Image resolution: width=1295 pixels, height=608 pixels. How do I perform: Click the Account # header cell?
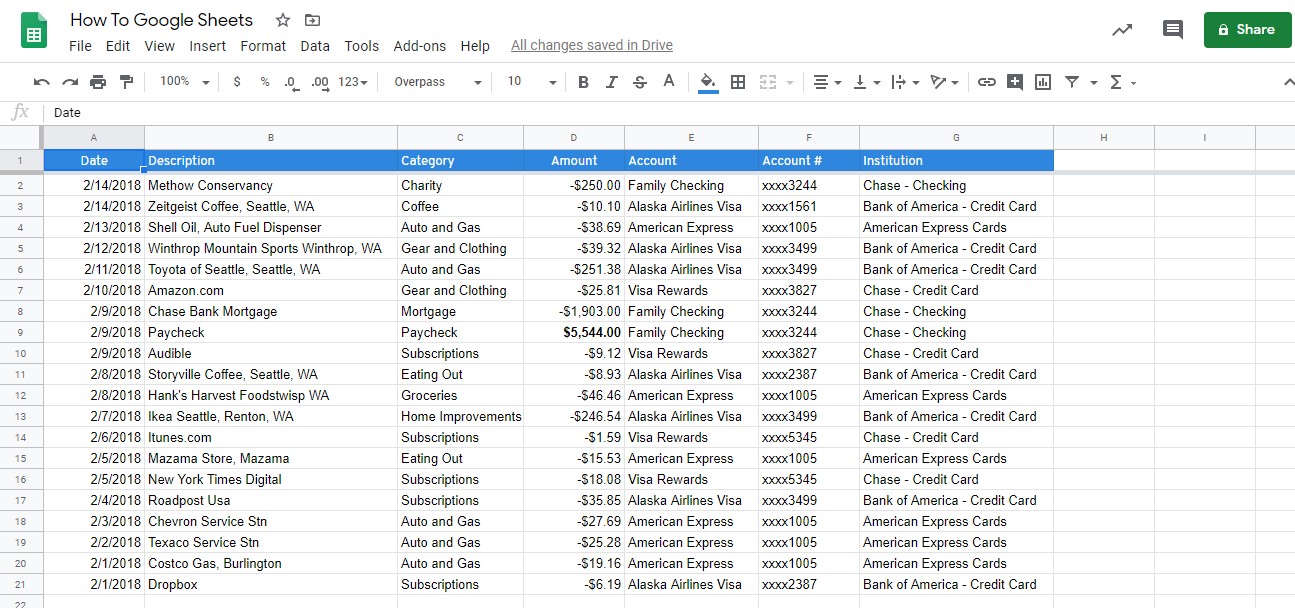[x=809, y=160]
